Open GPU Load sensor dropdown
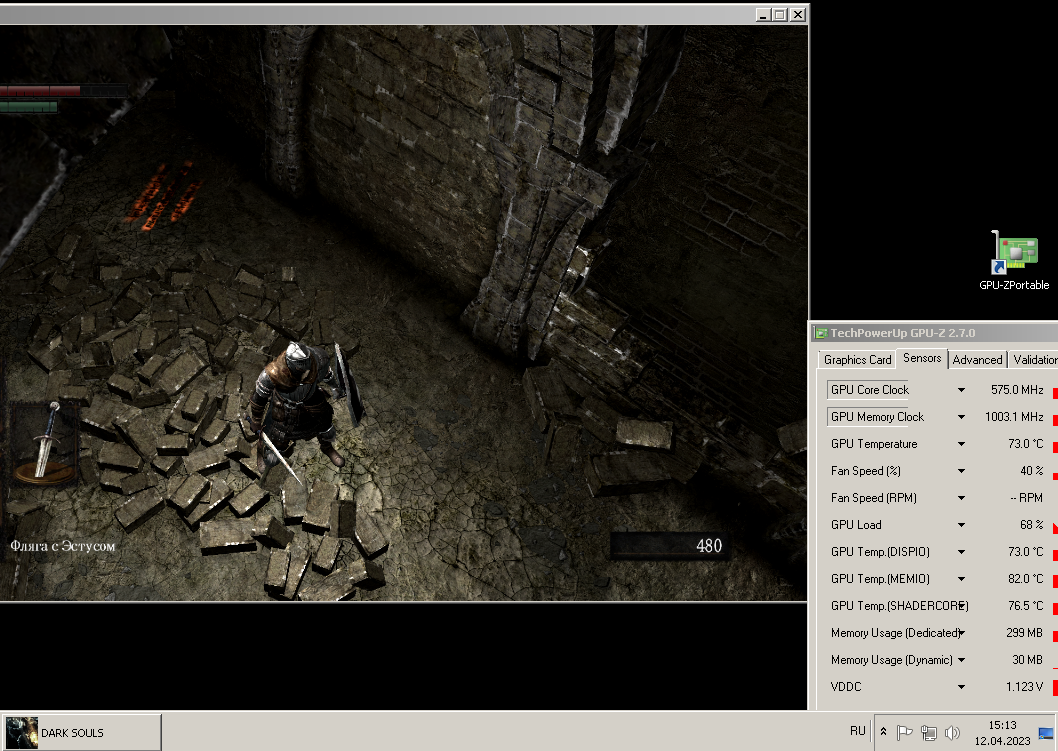Screen dimensions: 1058x751 tap(961, 525)
